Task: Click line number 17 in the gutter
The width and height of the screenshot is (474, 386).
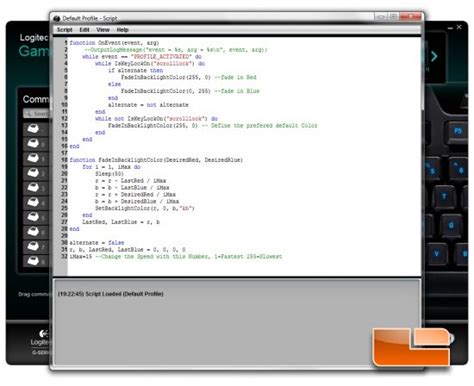Action: tap(64, 153)
